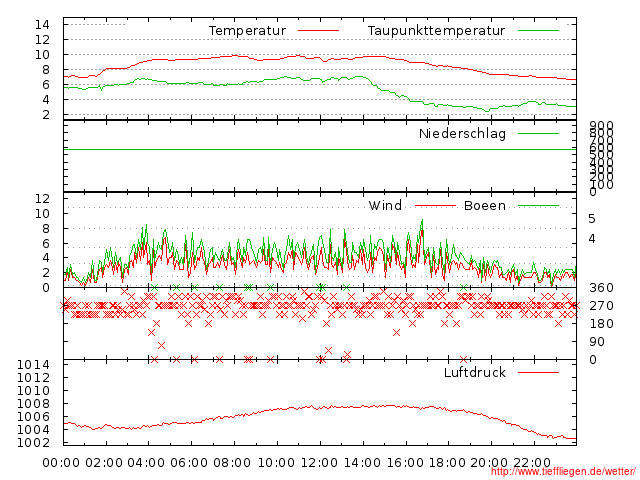Click the 360 wind direction axis label
Viewport: 640px width, 480px height.
(601, 288)
